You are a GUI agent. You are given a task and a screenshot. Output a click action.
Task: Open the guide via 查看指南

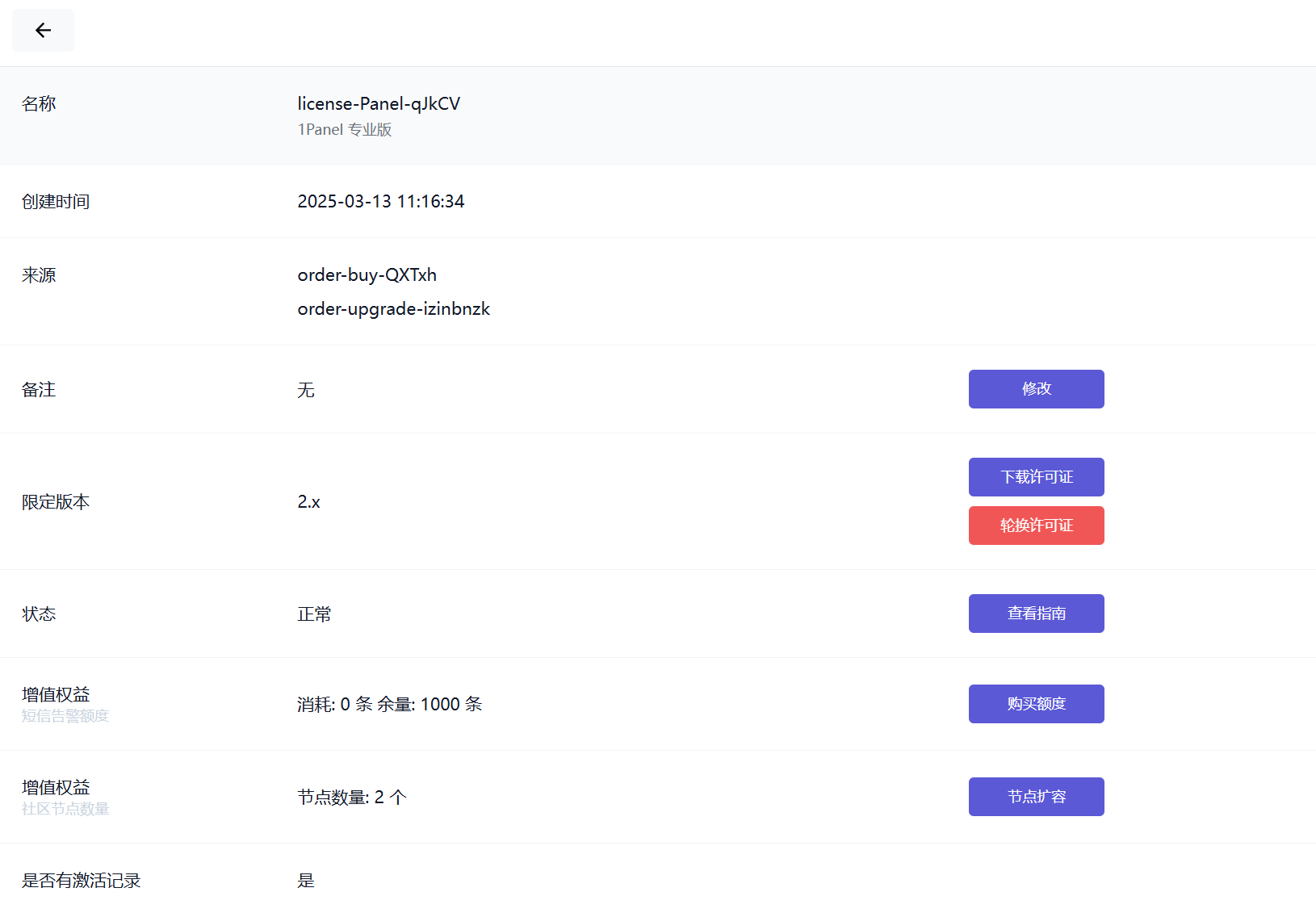coord(1036,614)
